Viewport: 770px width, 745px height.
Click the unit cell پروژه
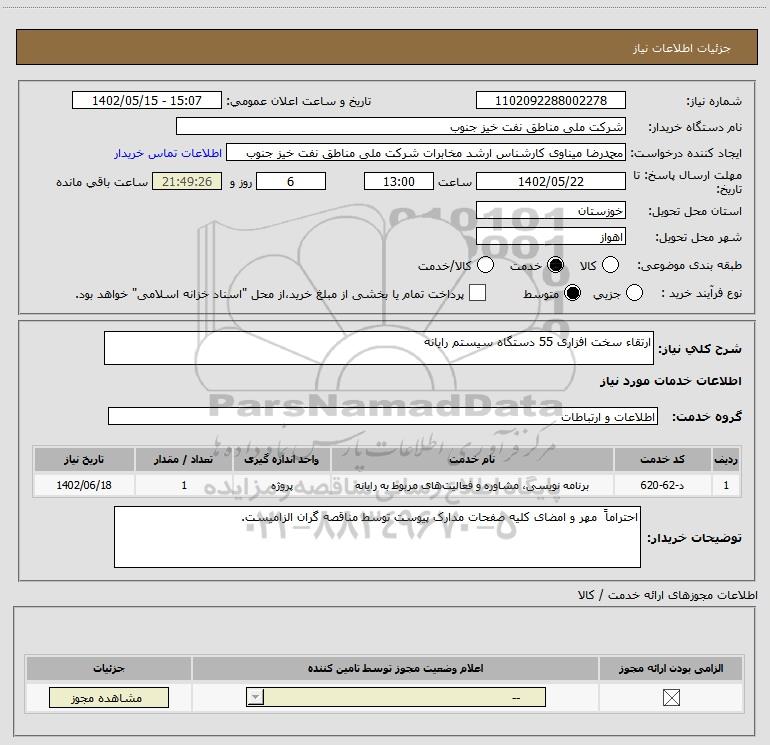pyautogui.click(x=281, y=485)
